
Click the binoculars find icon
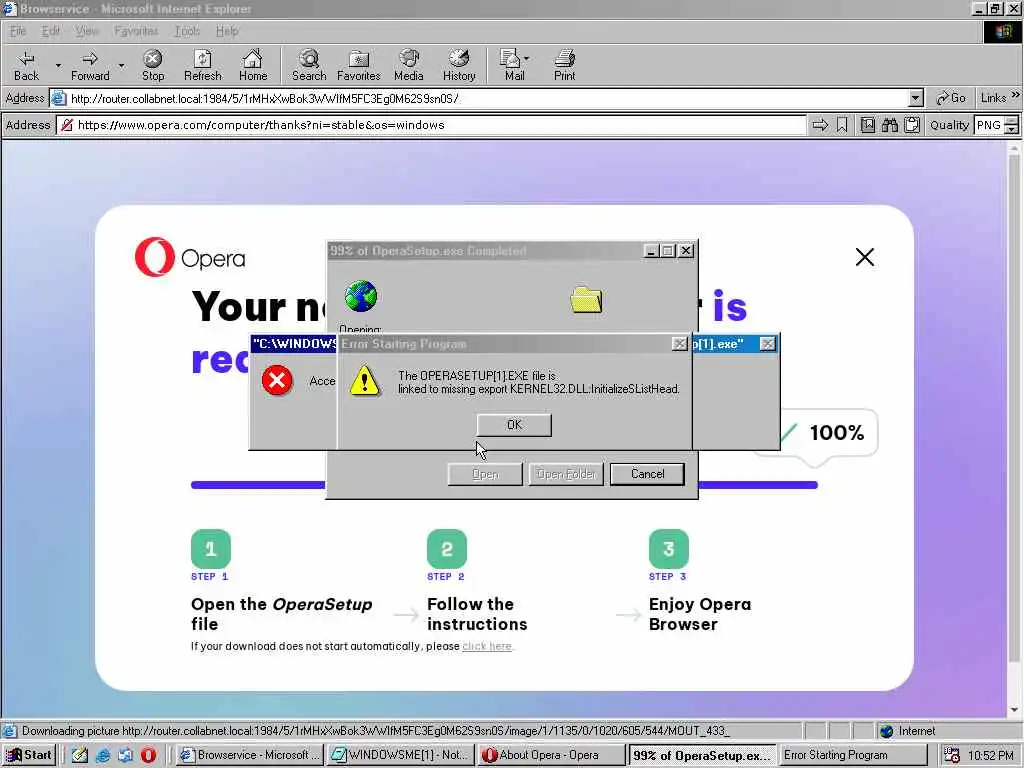pyautogui.click(x=889, y=125)
